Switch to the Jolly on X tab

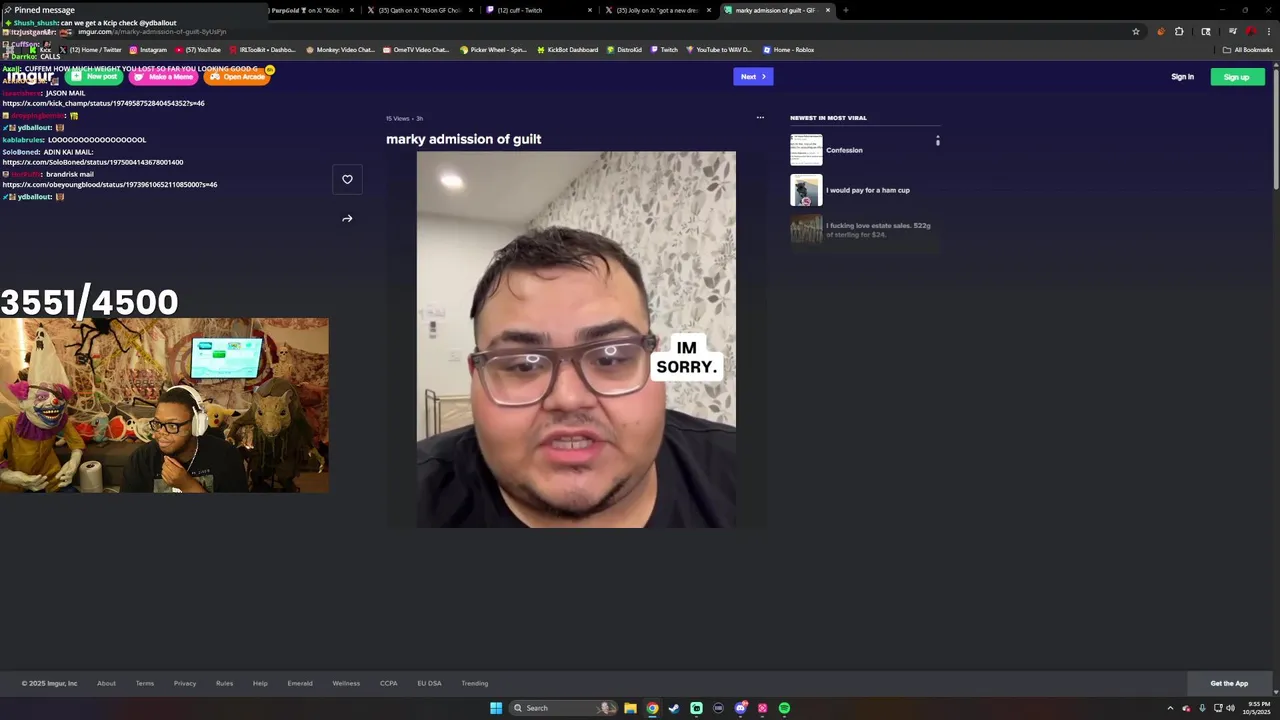657,10
